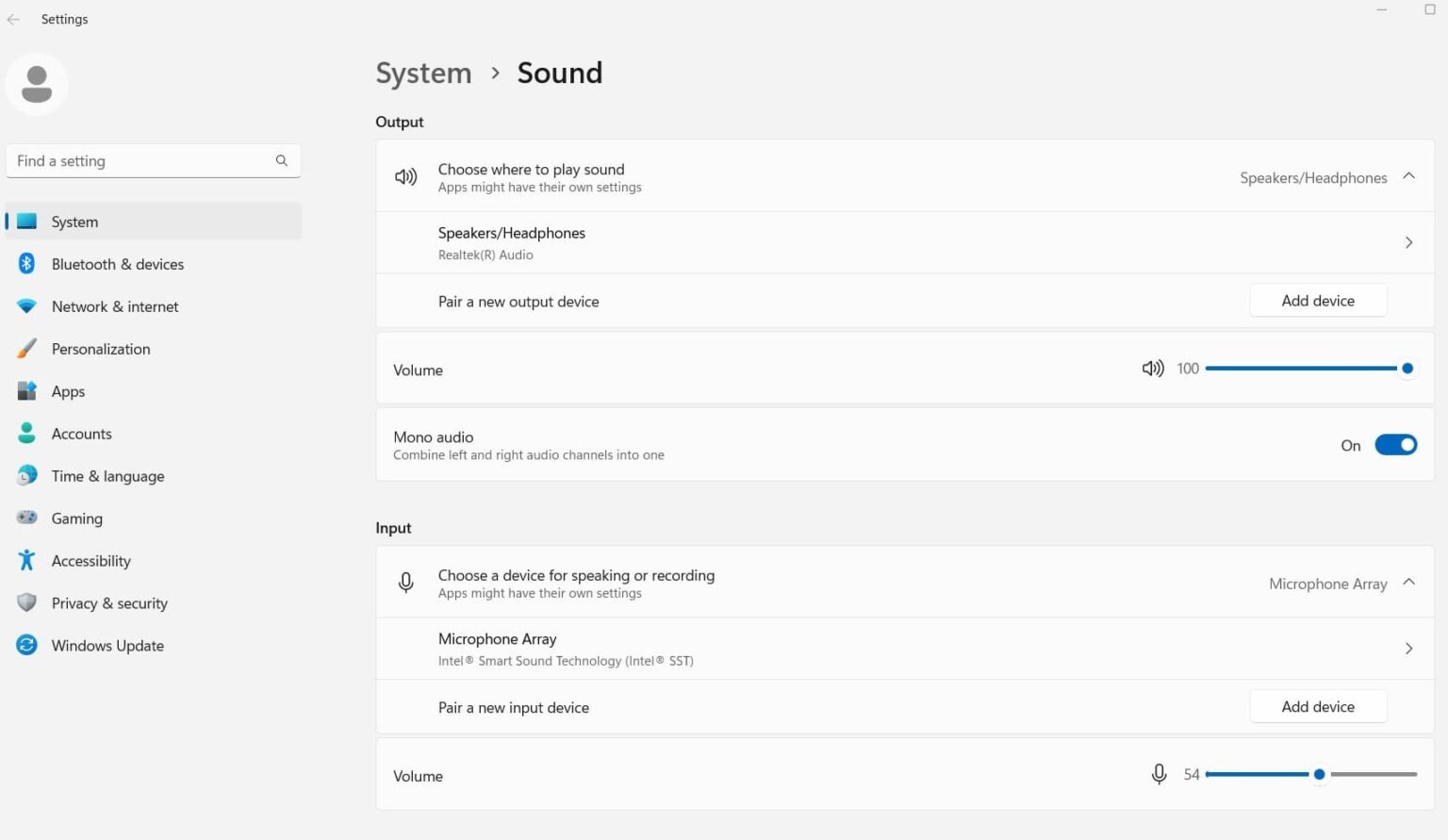Navigate back using the arrow button

pyautogui.click(x=12, y=18)
